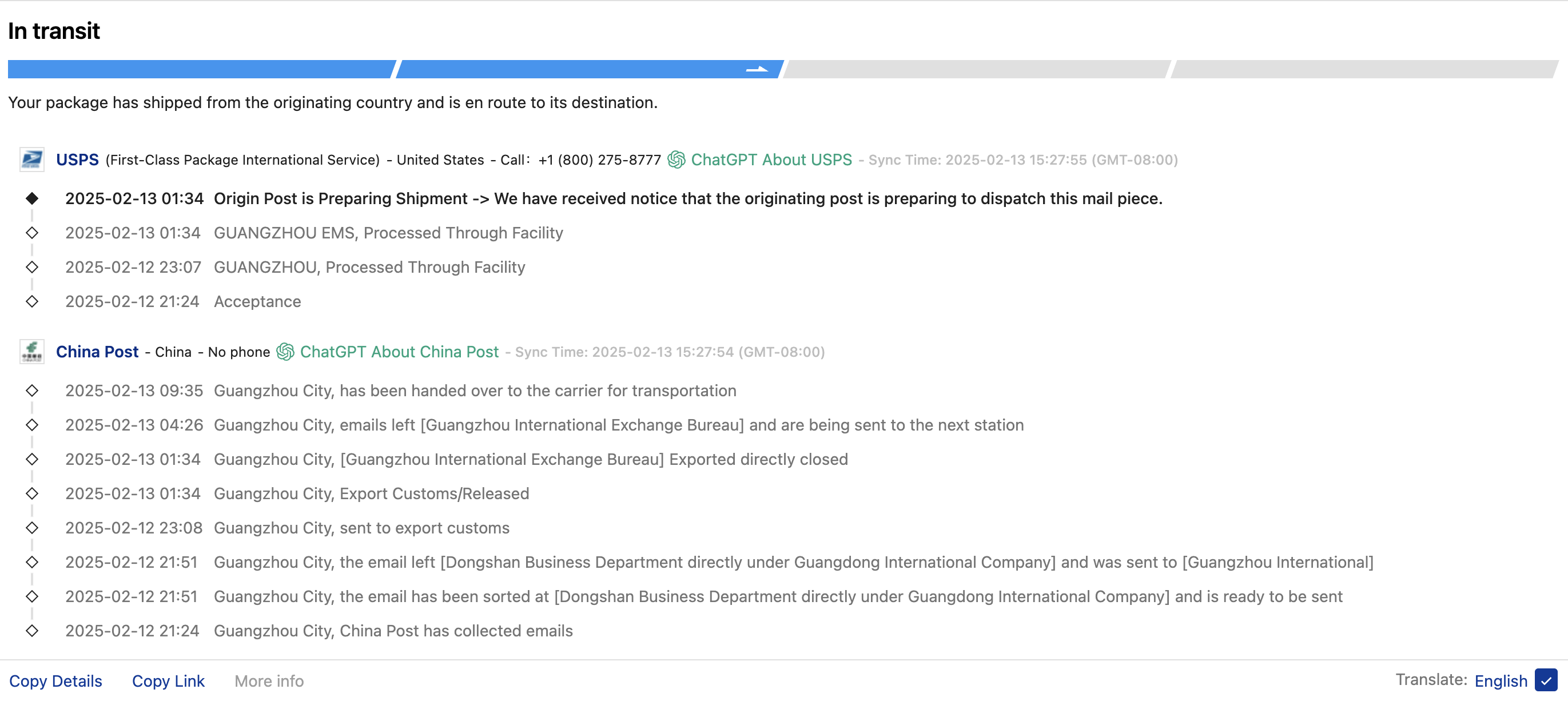This screenshot has height=701, width=1568.
Task: Click Copy Link
Action: pyautogui.click(x=168, y=681)
